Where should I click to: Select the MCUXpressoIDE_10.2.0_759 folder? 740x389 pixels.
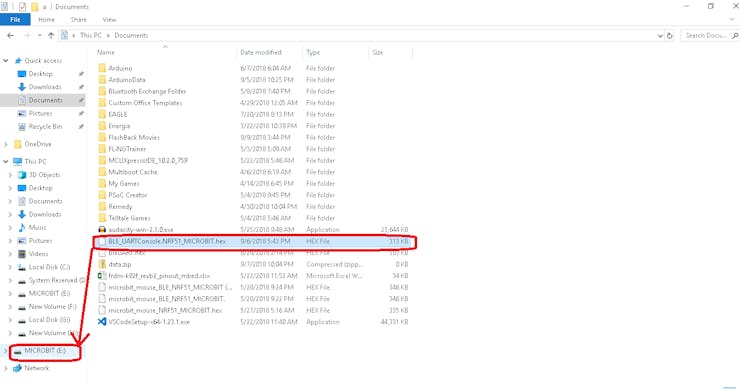tap(148, 161)
